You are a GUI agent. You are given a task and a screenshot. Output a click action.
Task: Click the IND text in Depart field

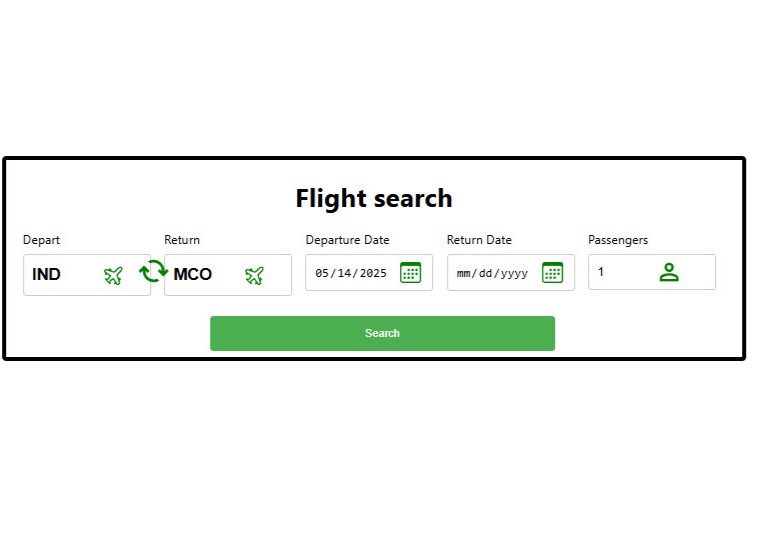pyautogui.click(x=47, y=274)
